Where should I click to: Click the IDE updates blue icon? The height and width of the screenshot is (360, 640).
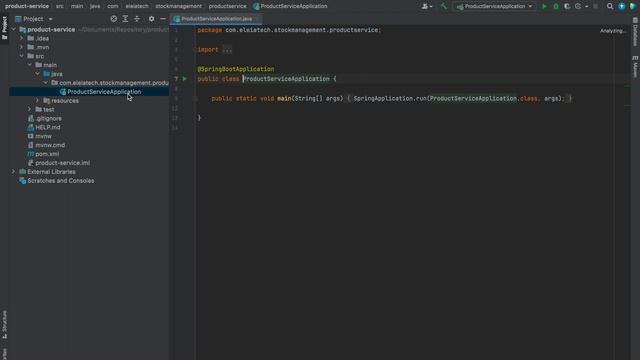pos(622,6)
